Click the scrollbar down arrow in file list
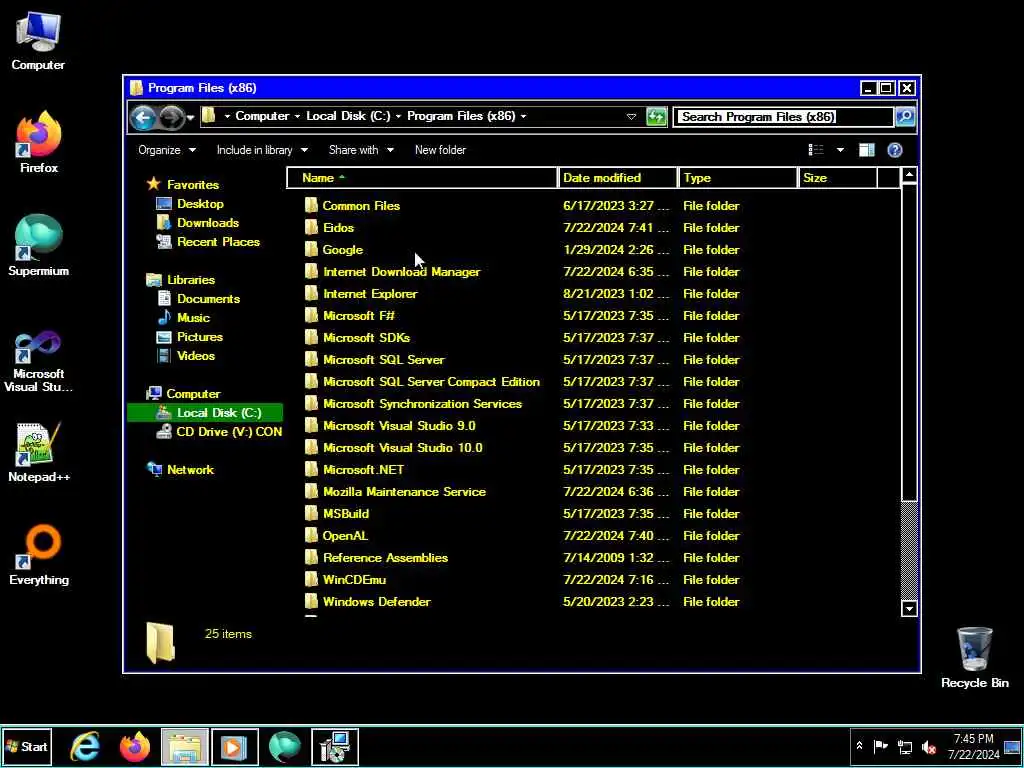The image size is (1024, 768). point(909,609)
